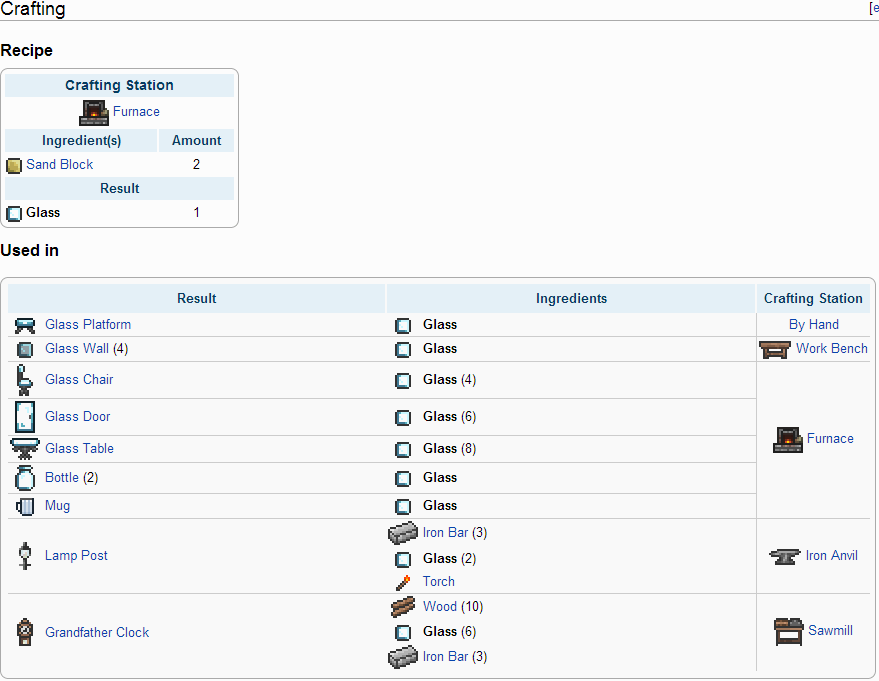Click the Glass icon in the Bottle row

pyautogui.click(x=403, y=479)
